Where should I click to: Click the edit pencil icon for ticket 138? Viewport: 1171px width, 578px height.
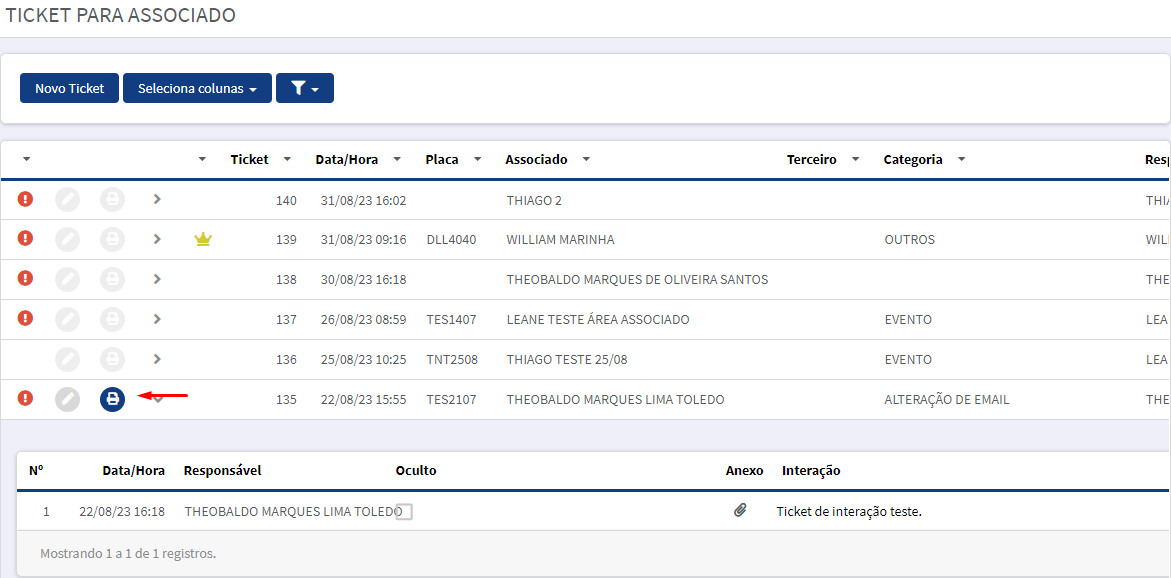point(67,279)
